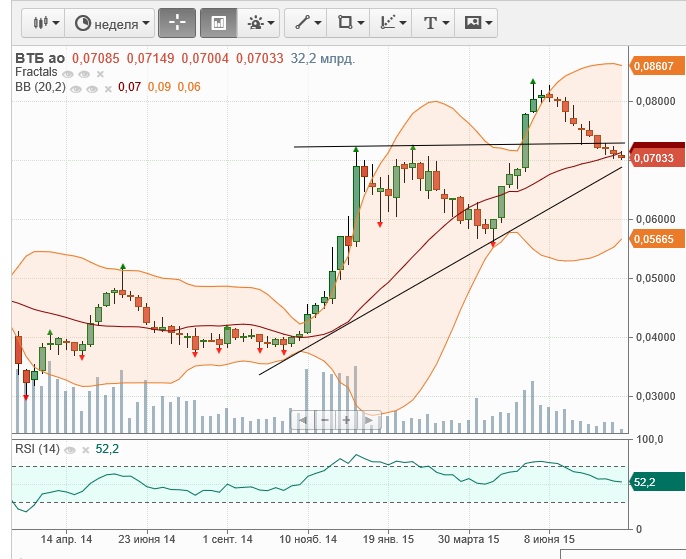Click the right arrow chart navigation button
The width and height of the screenshot is (686, 559).
click(x=368, y=420)
